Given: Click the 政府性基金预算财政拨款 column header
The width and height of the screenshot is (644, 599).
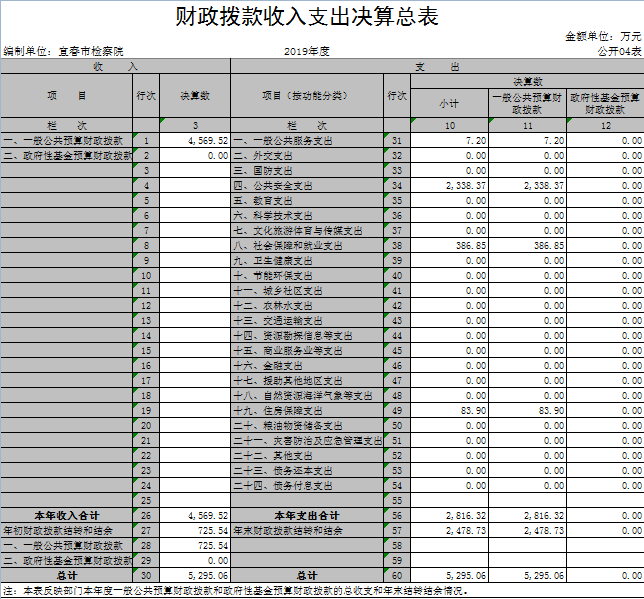Looking at the screenshot, I should click(x=605, y=102).
